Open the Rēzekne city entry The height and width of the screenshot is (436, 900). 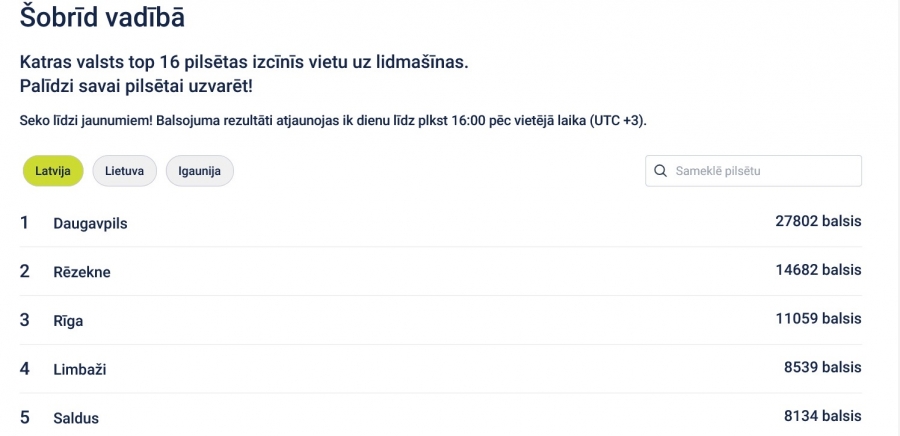pyautogui.click(x=82, y=272)
